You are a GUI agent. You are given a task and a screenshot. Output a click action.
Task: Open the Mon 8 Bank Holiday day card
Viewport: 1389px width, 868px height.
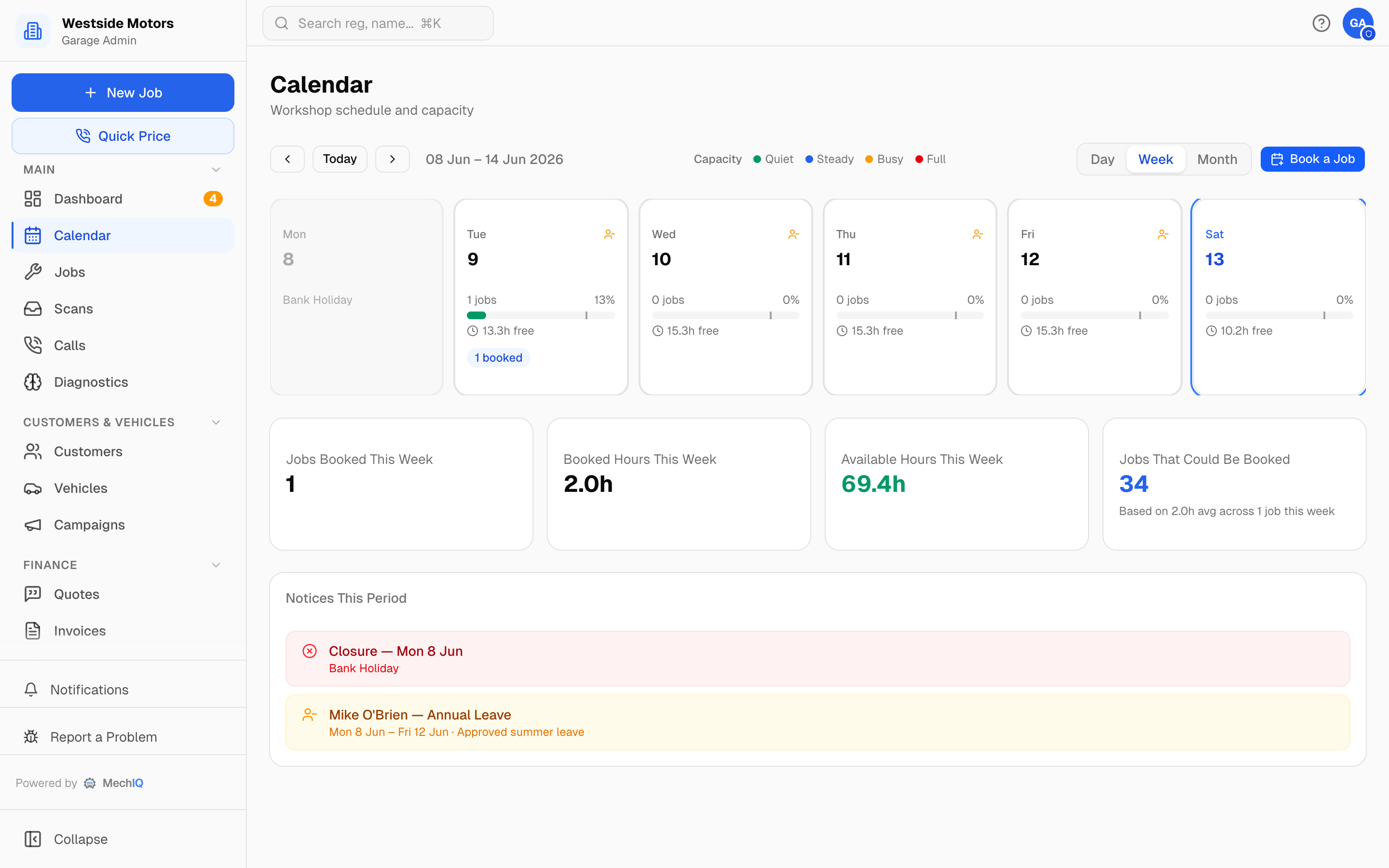coord(356,297)
